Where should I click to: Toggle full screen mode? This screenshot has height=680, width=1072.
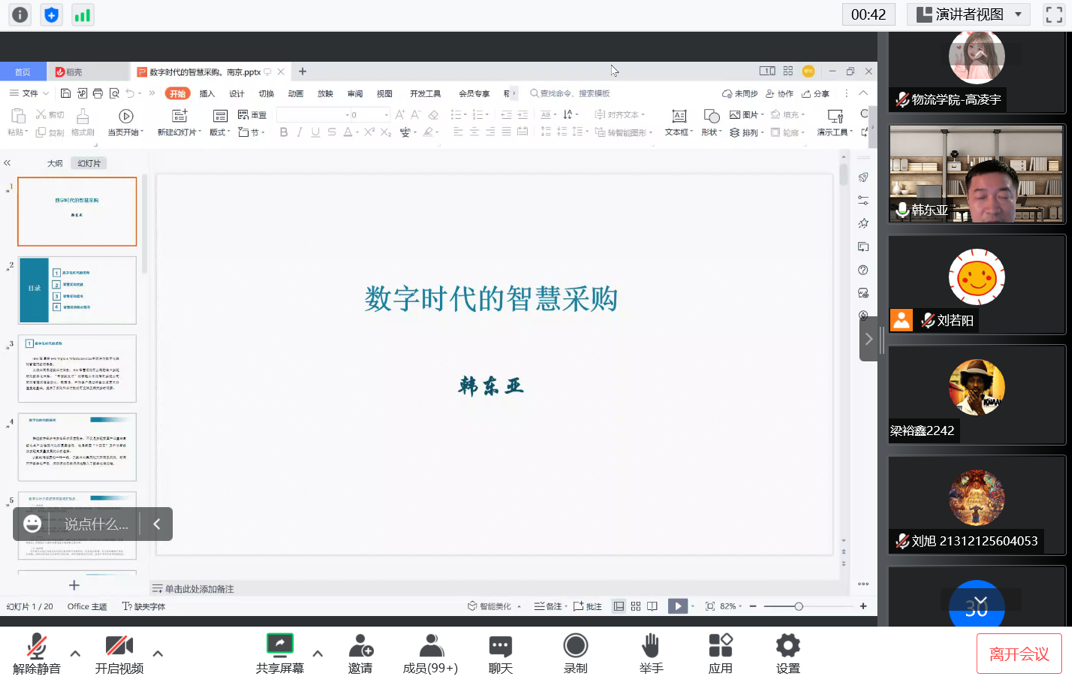[1053, 15]
